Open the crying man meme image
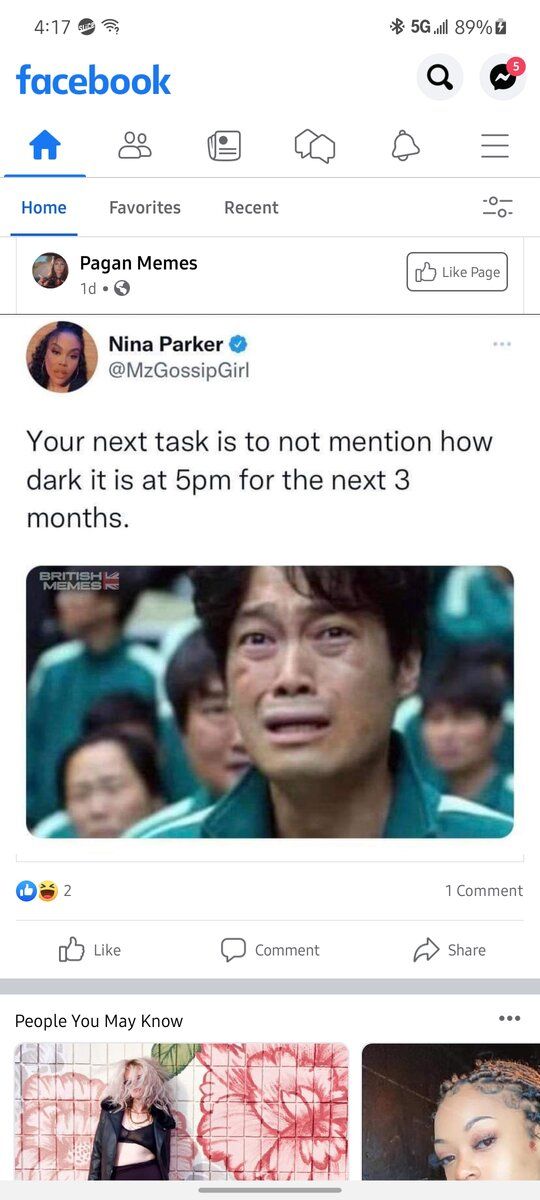Image resolution: width=540 pixels, height=1200 pixels. click(x=270, y=702)
